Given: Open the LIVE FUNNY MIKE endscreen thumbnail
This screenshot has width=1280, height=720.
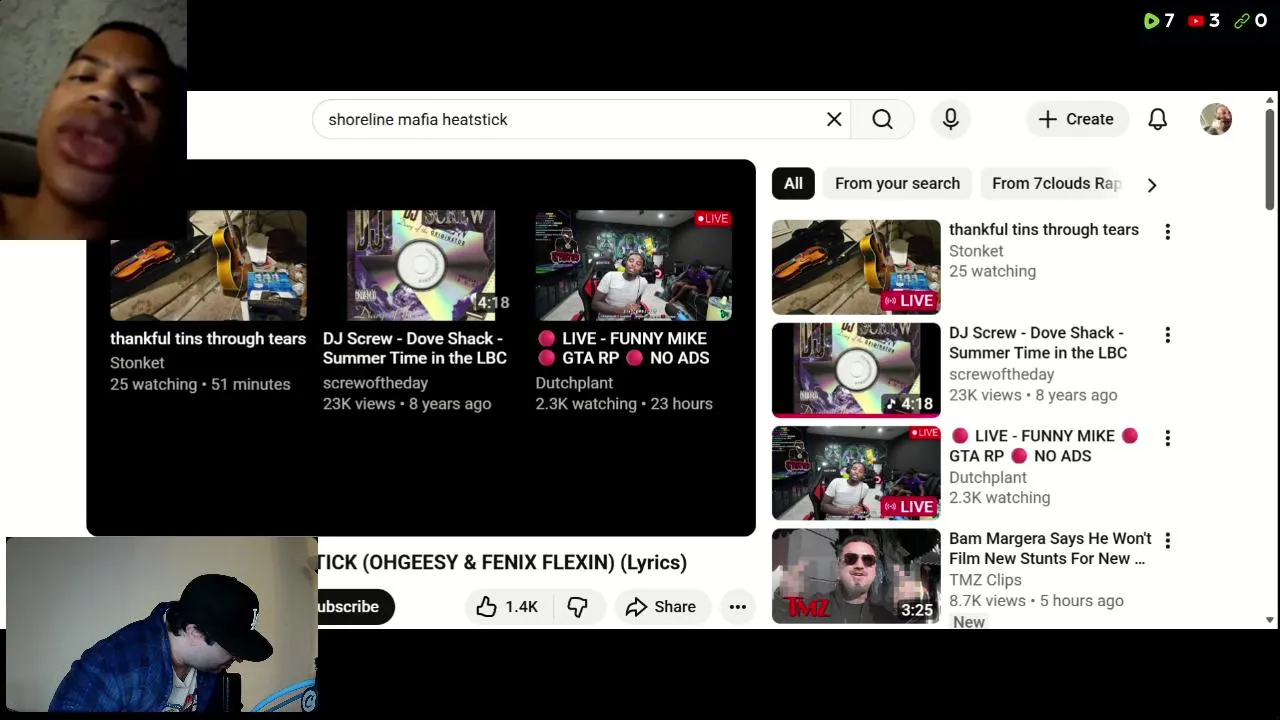Looking at the screenshot, I should pyautogui.click(x=634, y=265).
